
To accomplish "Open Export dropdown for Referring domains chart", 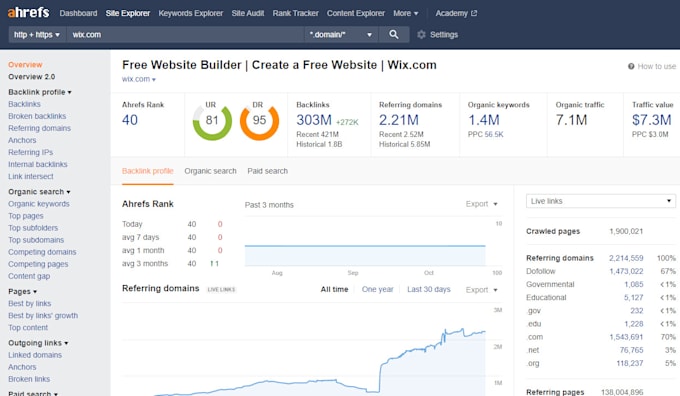I will 481,290.
